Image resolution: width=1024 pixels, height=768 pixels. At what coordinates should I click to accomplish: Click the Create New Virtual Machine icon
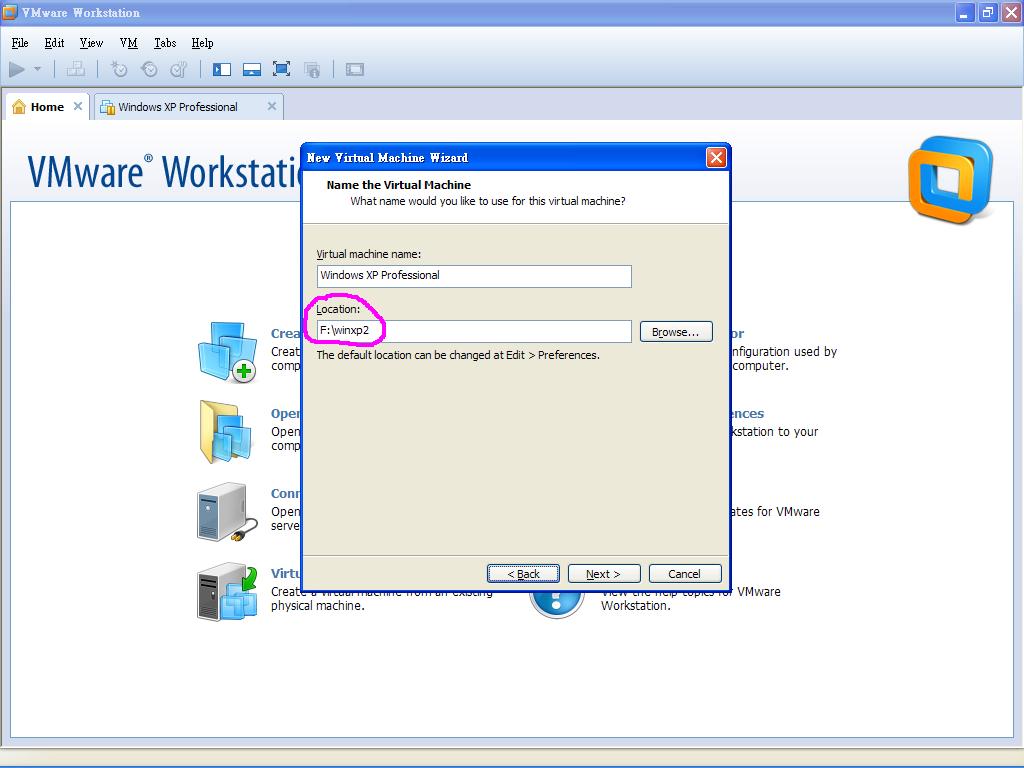point(227,353)
